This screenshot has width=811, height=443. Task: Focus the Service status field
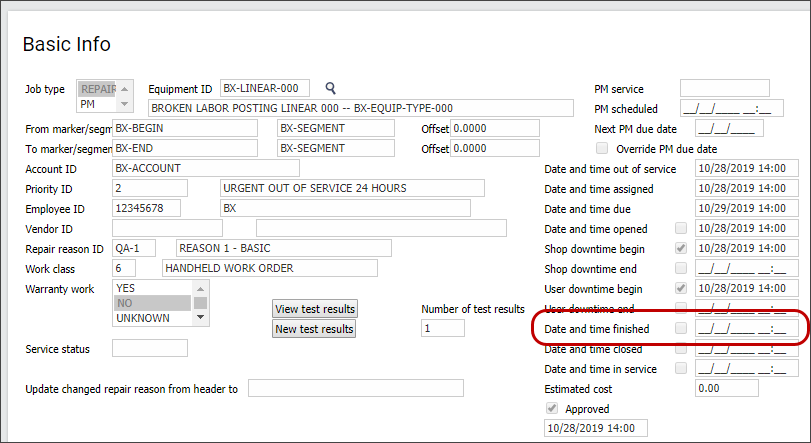149,348
